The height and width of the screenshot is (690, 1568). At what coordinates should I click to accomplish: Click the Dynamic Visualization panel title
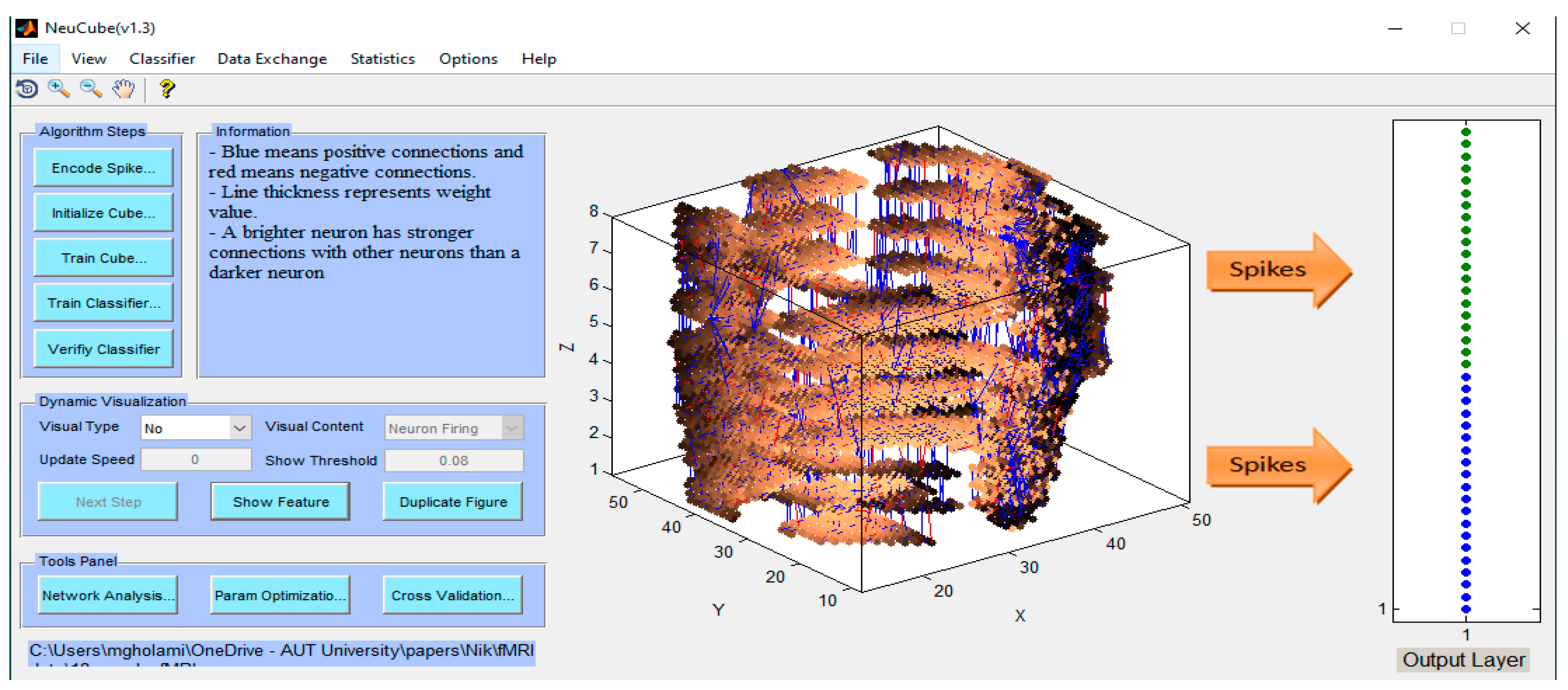112,402
